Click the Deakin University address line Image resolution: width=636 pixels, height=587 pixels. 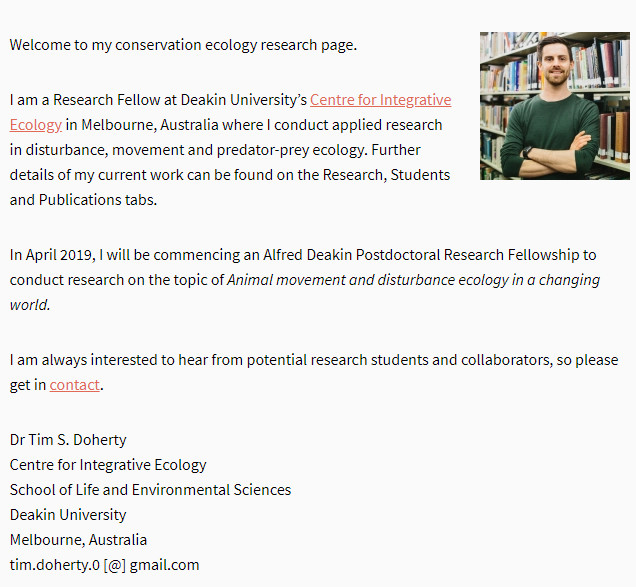(x=68, y=515)
